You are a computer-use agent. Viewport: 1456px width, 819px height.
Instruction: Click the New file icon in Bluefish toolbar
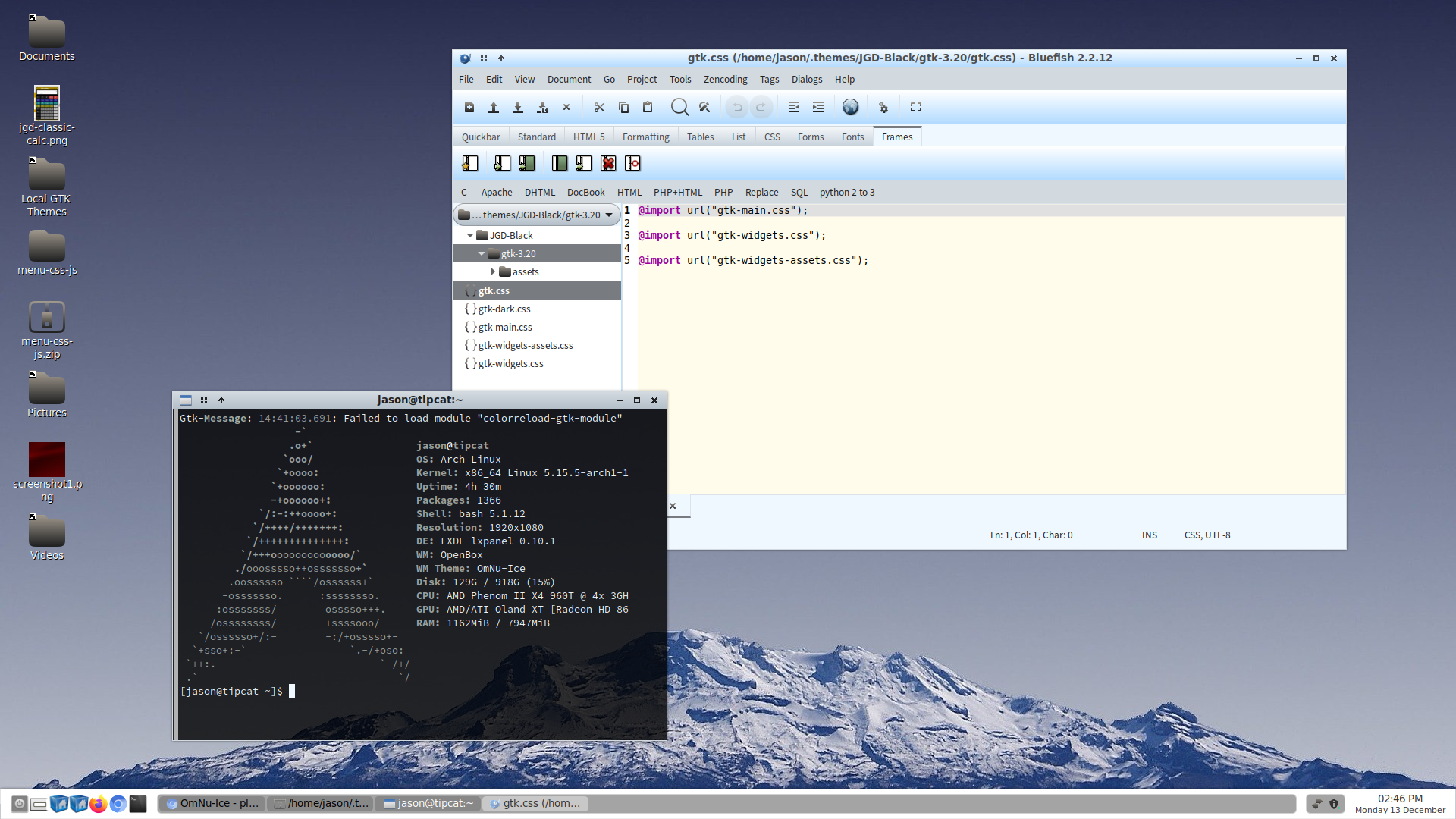tap(469, 108)
